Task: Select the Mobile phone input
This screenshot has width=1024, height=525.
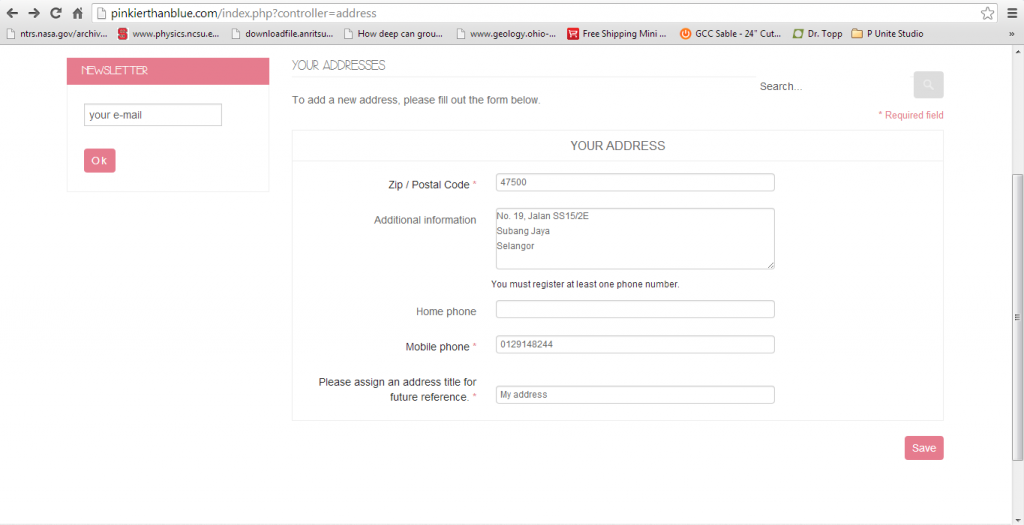Action: (635, 344)
